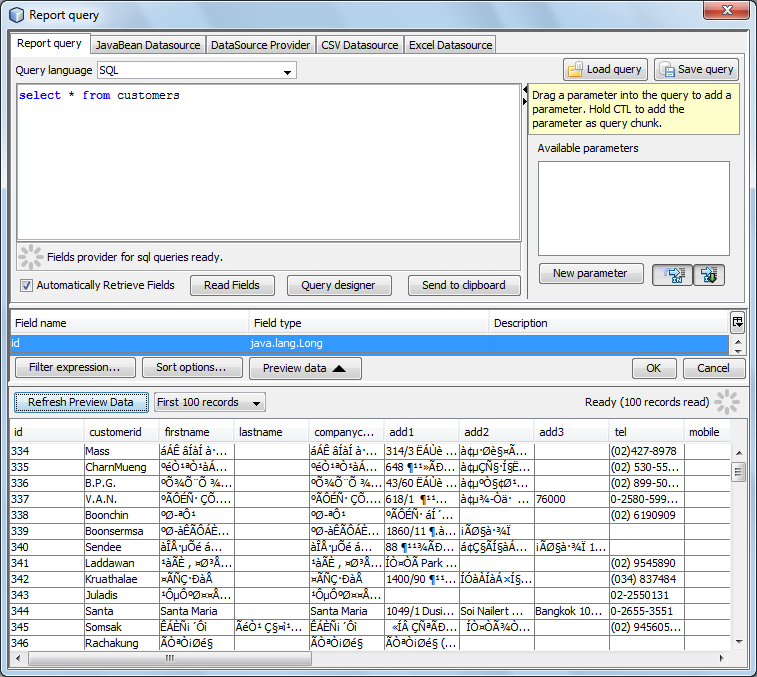Click the Bangkok 10... add3 cell
This screenshot has width=757, height=677.
[571, 611]
